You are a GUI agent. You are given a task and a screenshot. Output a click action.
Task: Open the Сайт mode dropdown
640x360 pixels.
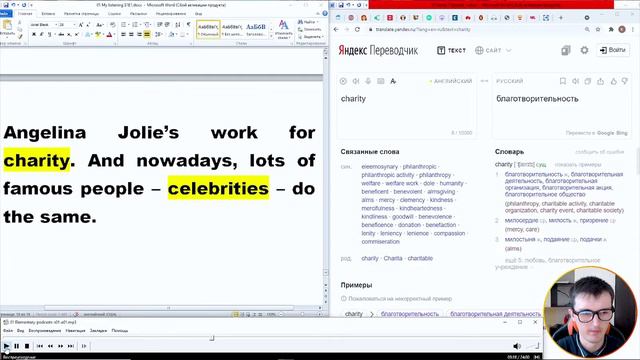pyautogui.click(x=493, y=50)
